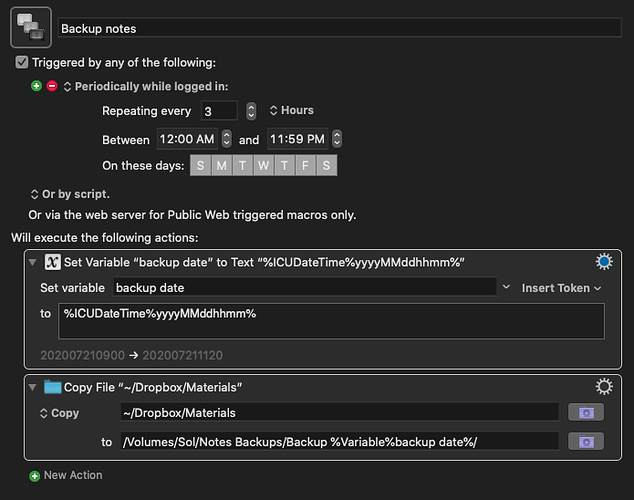This screenshot has width=634, height=500.
Task: Toggle Monday in the days selector
Action: pos(221,165)
